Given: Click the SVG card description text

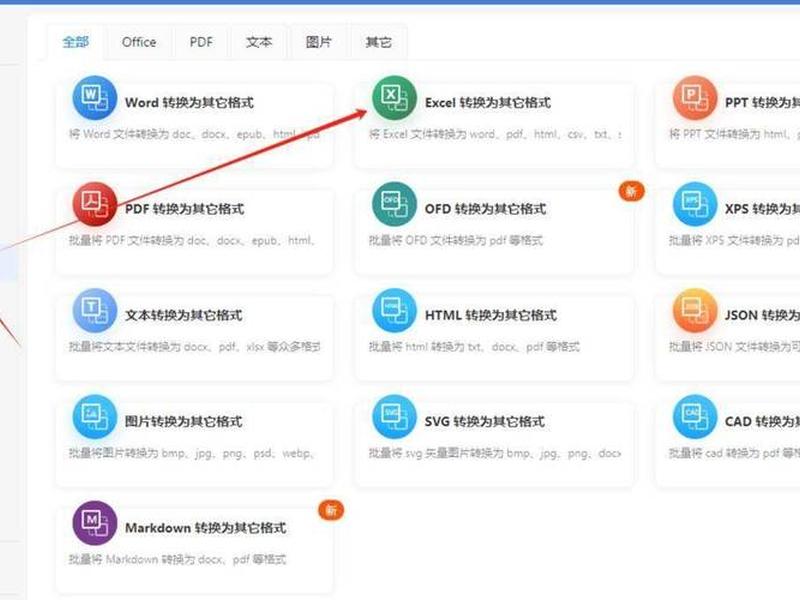Looking at the screenshot, I should pos(495,453).
